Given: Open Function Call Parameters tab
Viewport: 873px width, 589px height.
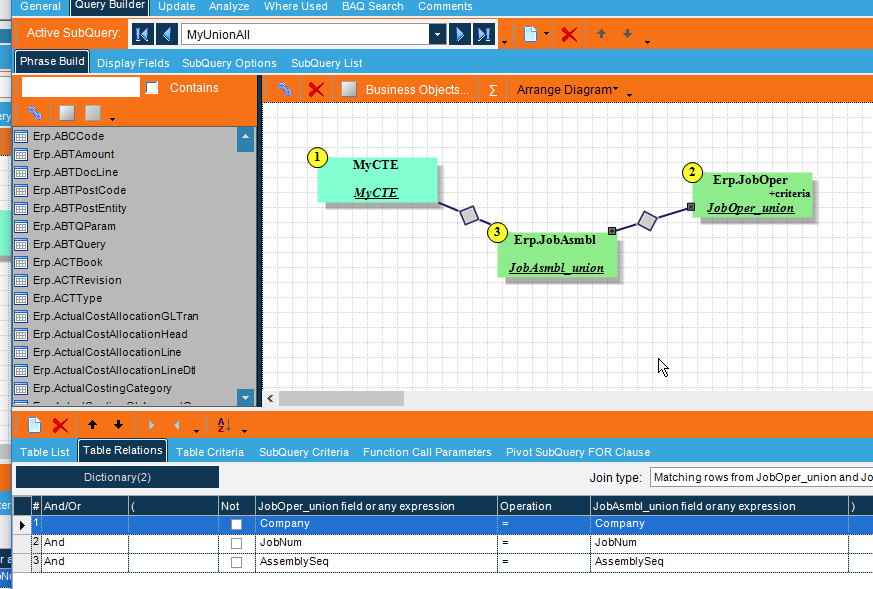Looking at the screenshot, I should [427, 452].
